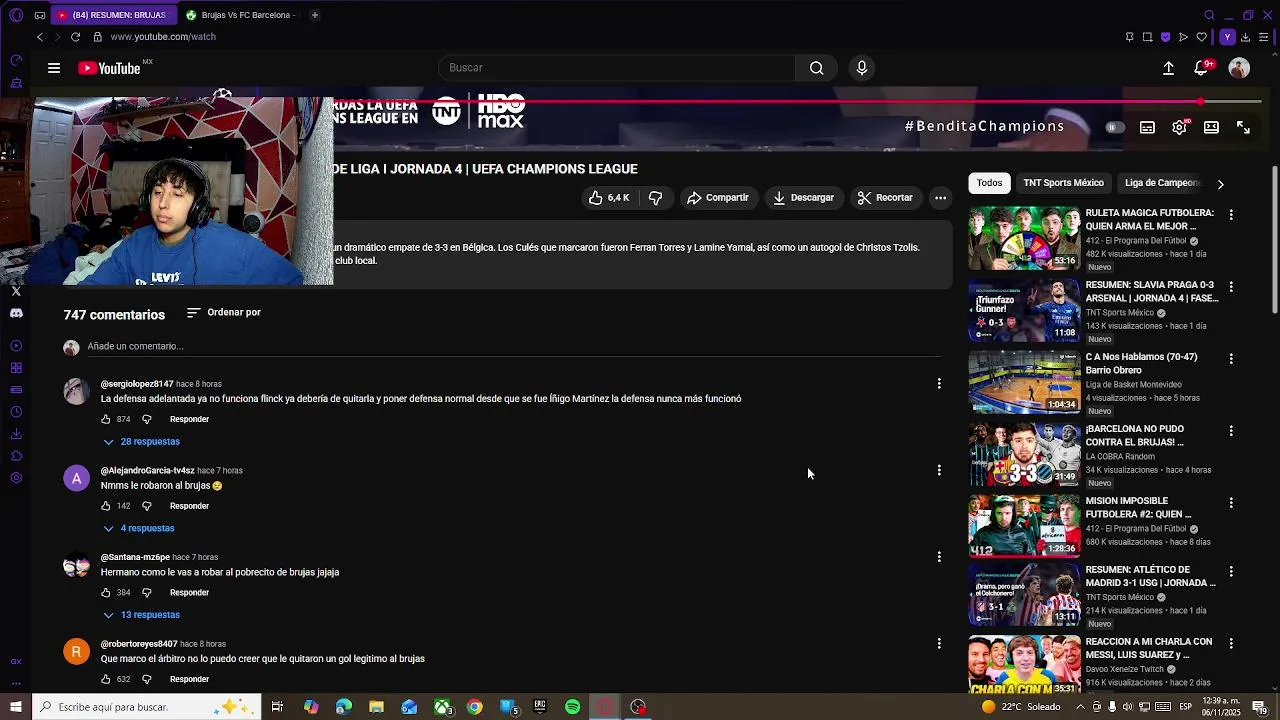Toggle subtitles on the video player
The image size is (1280, 720).
(x=1147, y=128)
